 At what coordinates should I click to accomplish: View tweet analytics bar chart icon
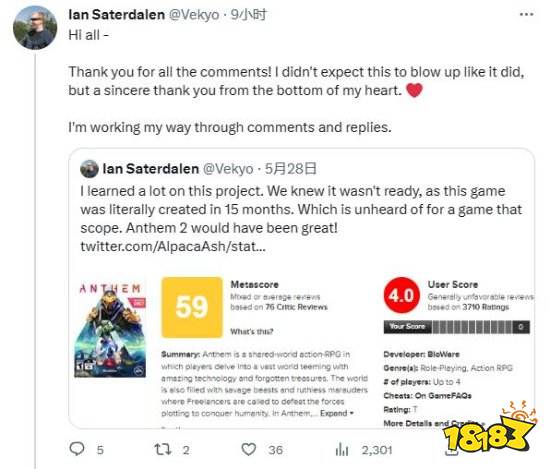tap(342, 450)
